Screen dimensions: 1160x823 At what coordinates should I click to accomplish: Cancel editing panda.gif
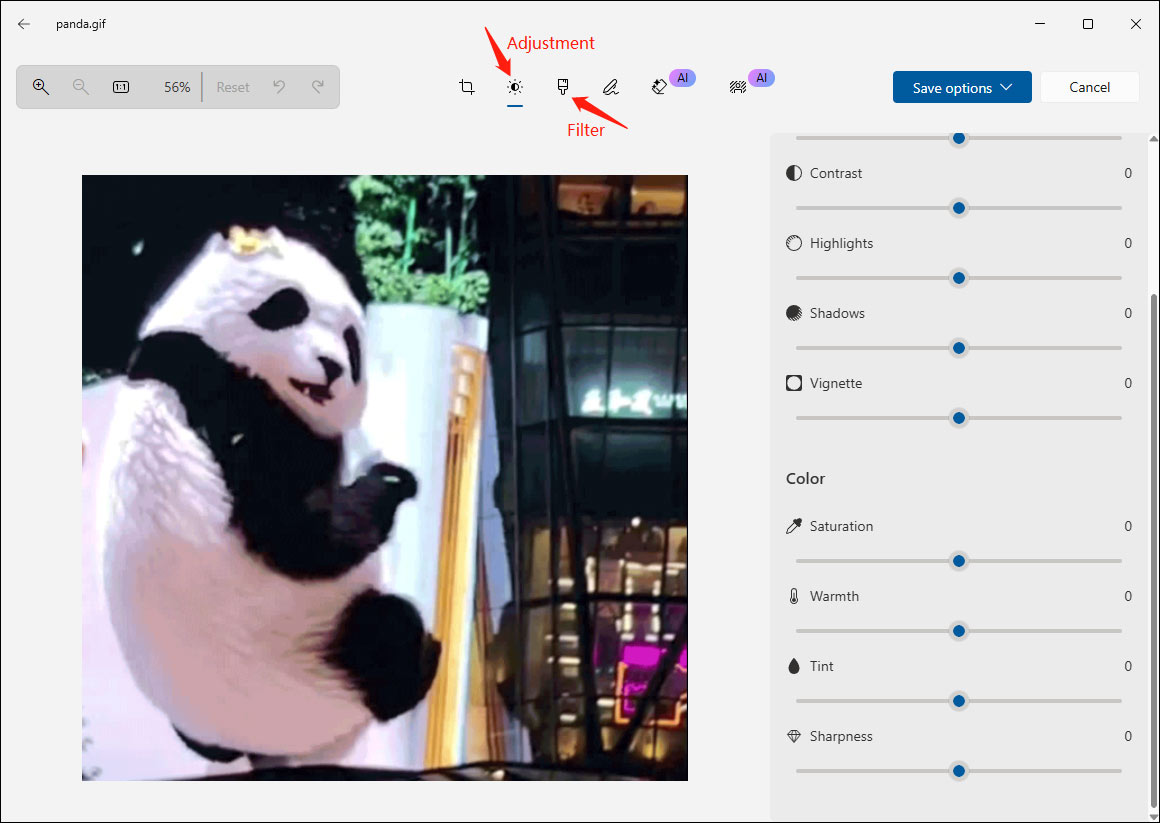[x=1089, y=87]
